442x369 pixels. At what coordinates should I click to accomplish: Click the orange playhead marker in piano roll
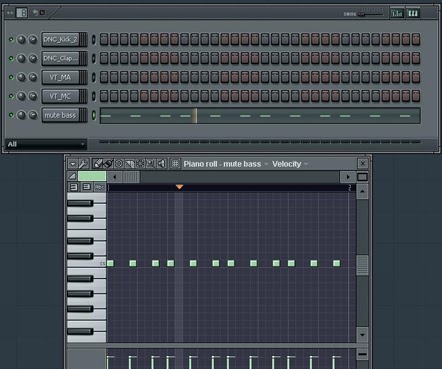pyautogui.click(x=179, y=187)
